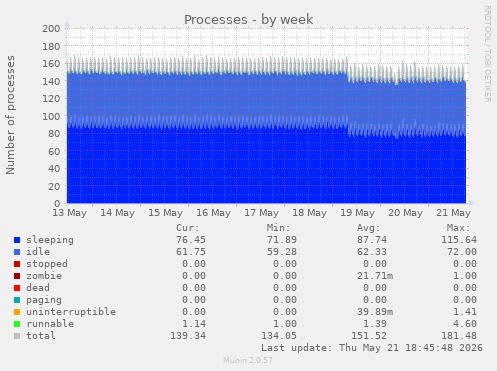Select the 'paging' legend label
Viewport: 497px width, 371px height.
(44, 300)
